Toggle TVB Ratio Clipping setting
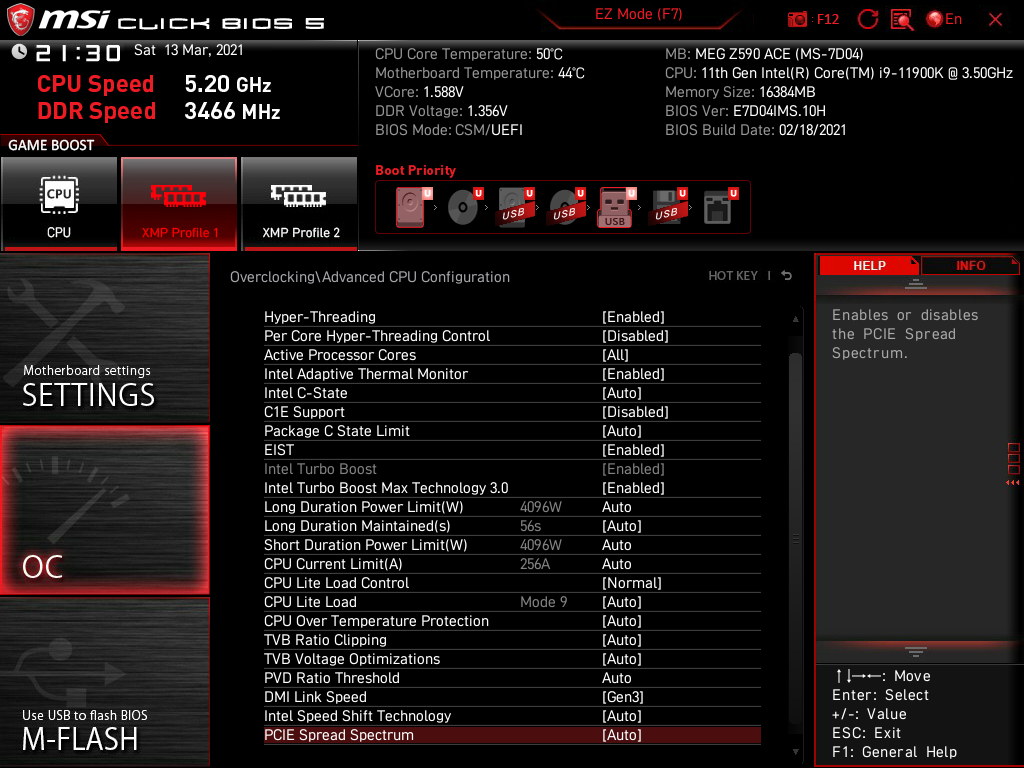This screenshot has width=1024, height=768. click(x=512, y=639)
